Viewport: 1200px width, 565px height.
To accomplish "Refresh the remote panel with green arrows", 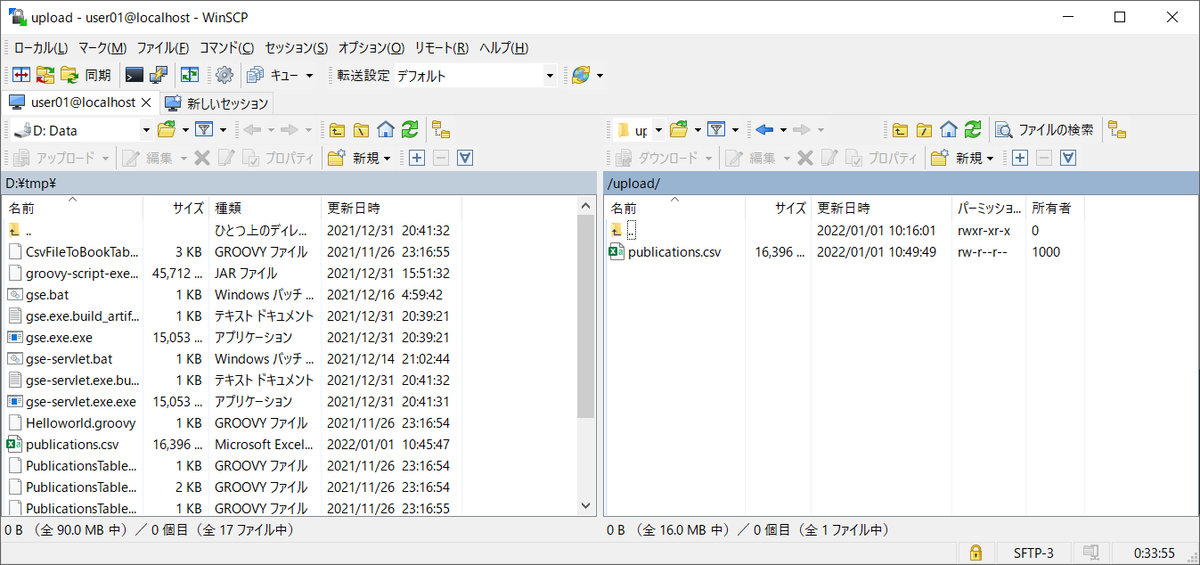I will tap(973, 129).
